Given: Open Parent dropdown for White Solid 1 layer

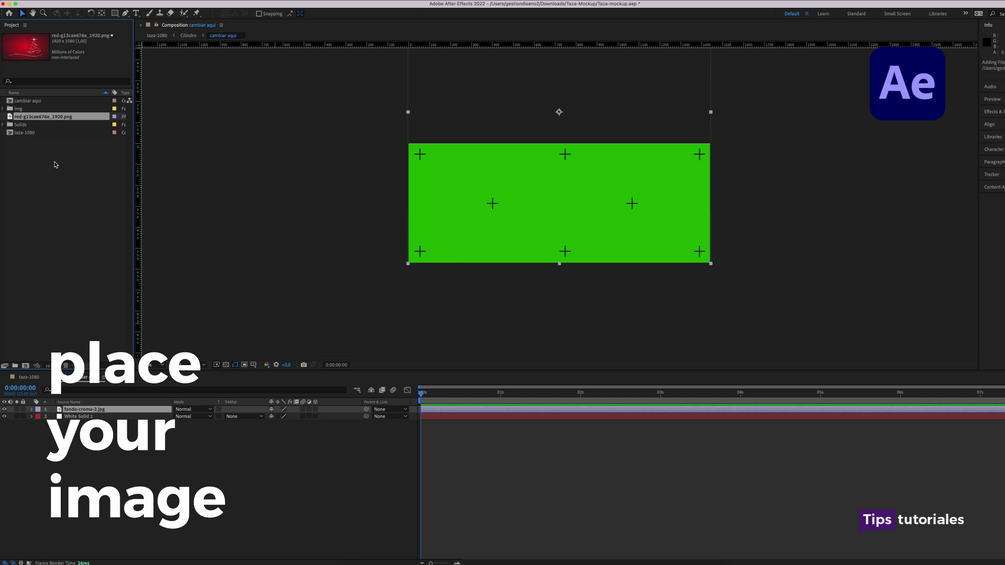Looking at the screenshot, I should 390,416.
